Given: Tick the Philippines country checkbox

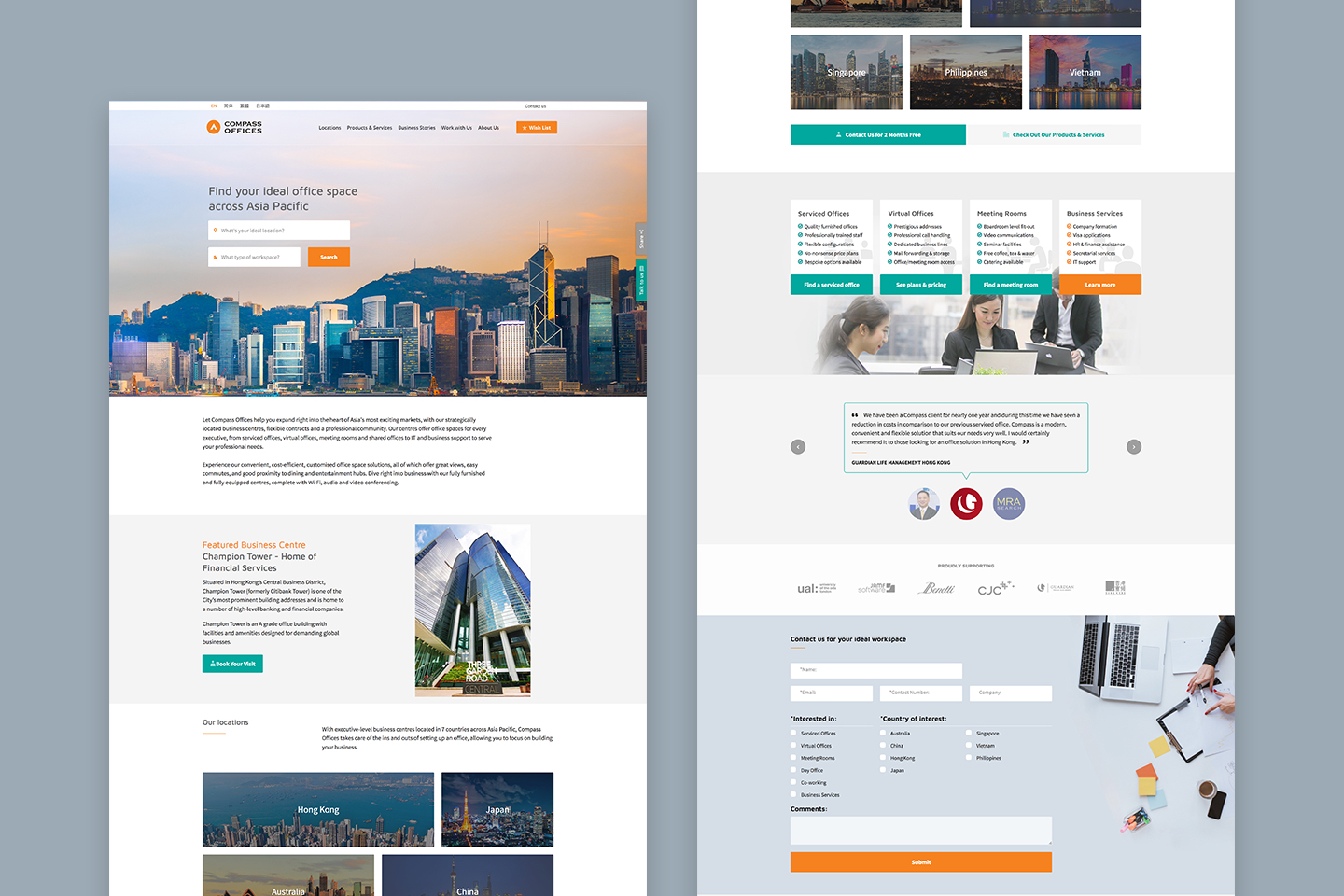Looking at the screenshot, I should tap(969, 758).
